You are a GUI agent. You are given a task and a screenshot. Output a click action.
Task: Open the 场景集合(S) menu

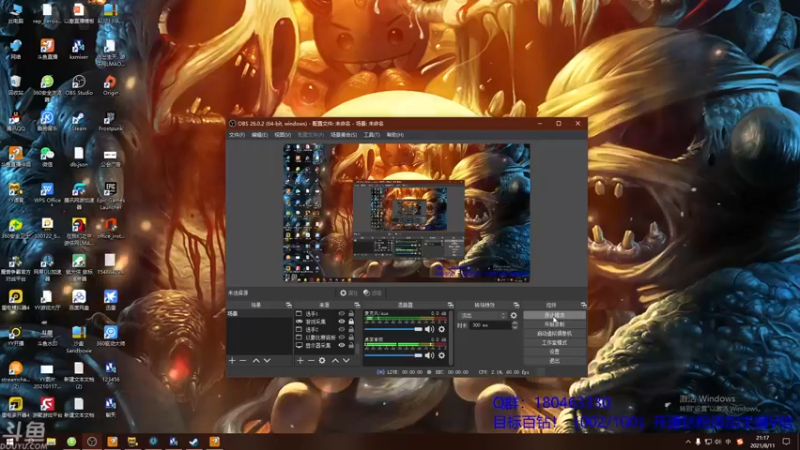pos(343,135)
